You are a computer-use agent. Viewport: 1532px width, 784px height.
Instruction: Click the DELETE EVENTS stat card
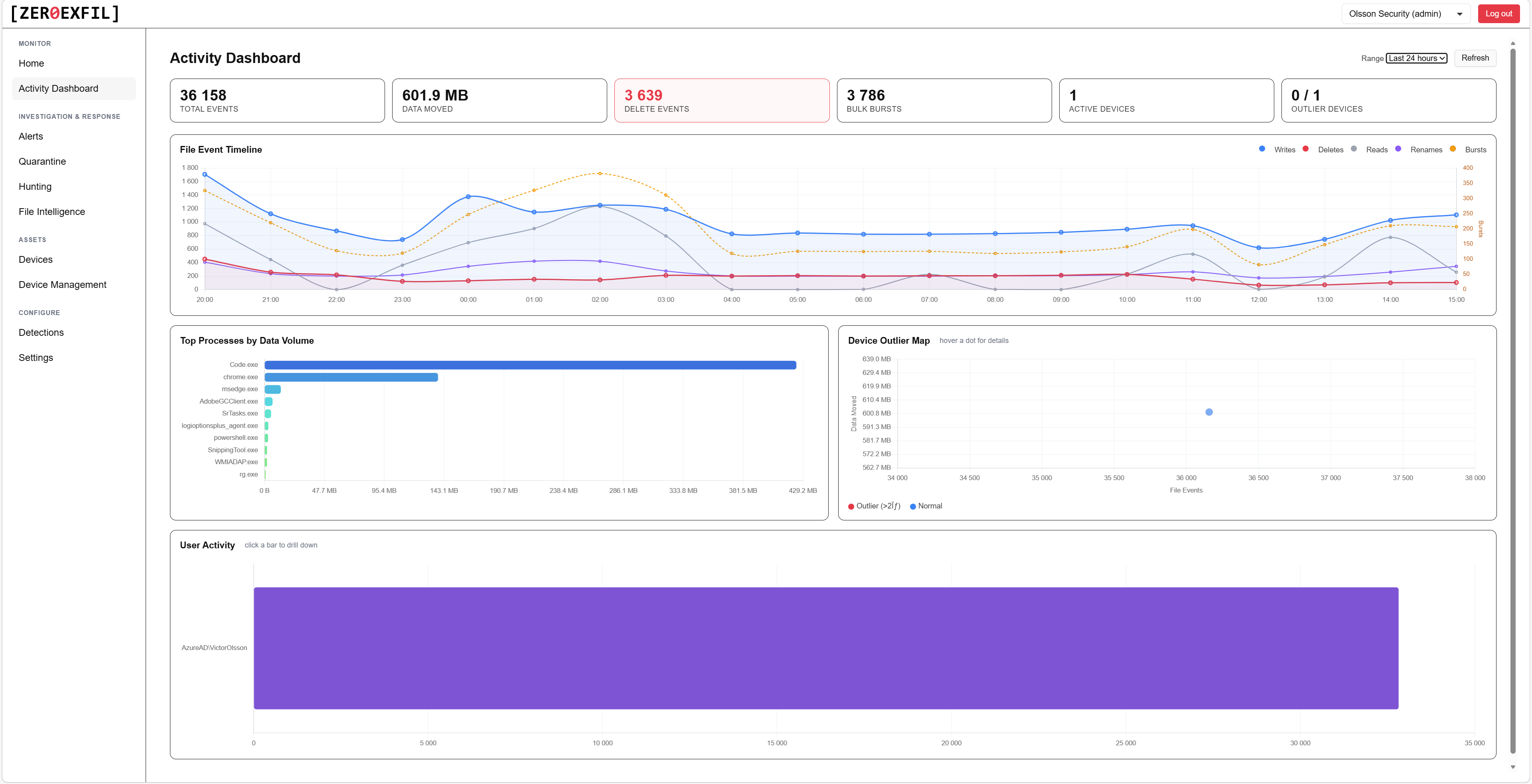coord(721,100)
